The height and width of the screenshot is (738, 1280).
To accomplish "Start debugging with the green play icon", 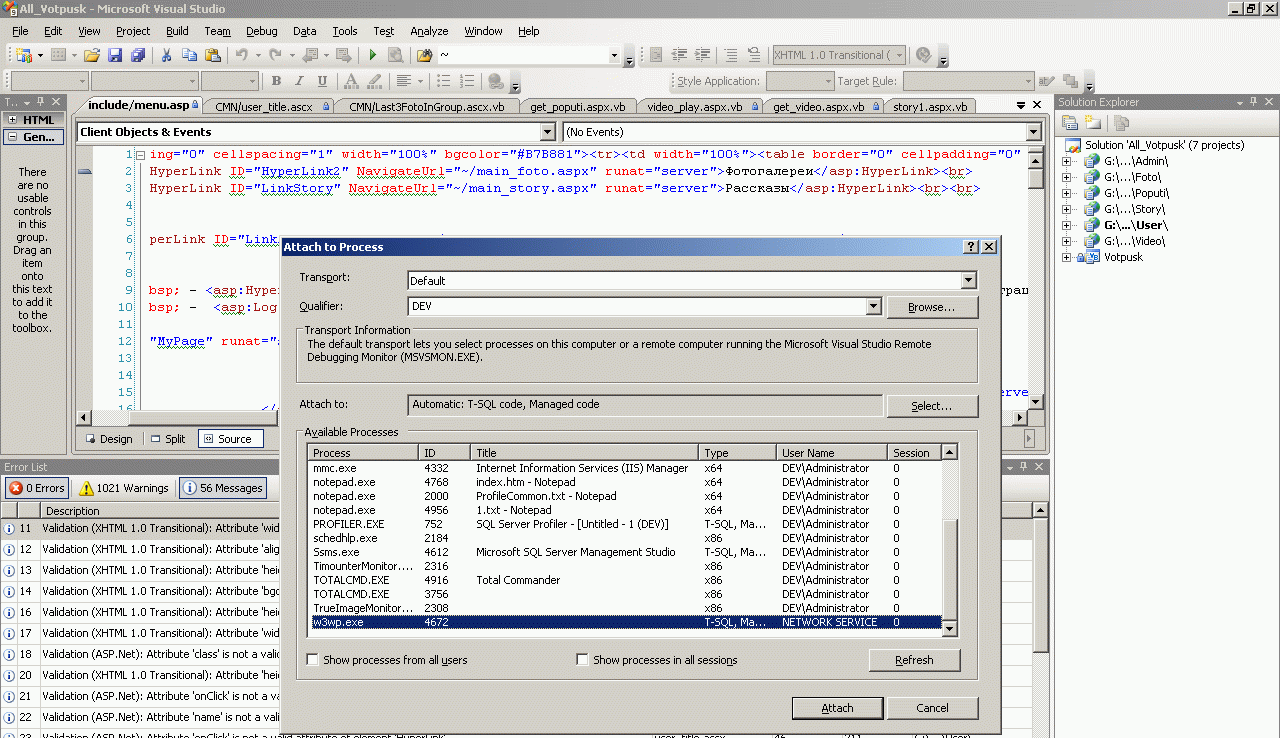I will click(373, 56).
